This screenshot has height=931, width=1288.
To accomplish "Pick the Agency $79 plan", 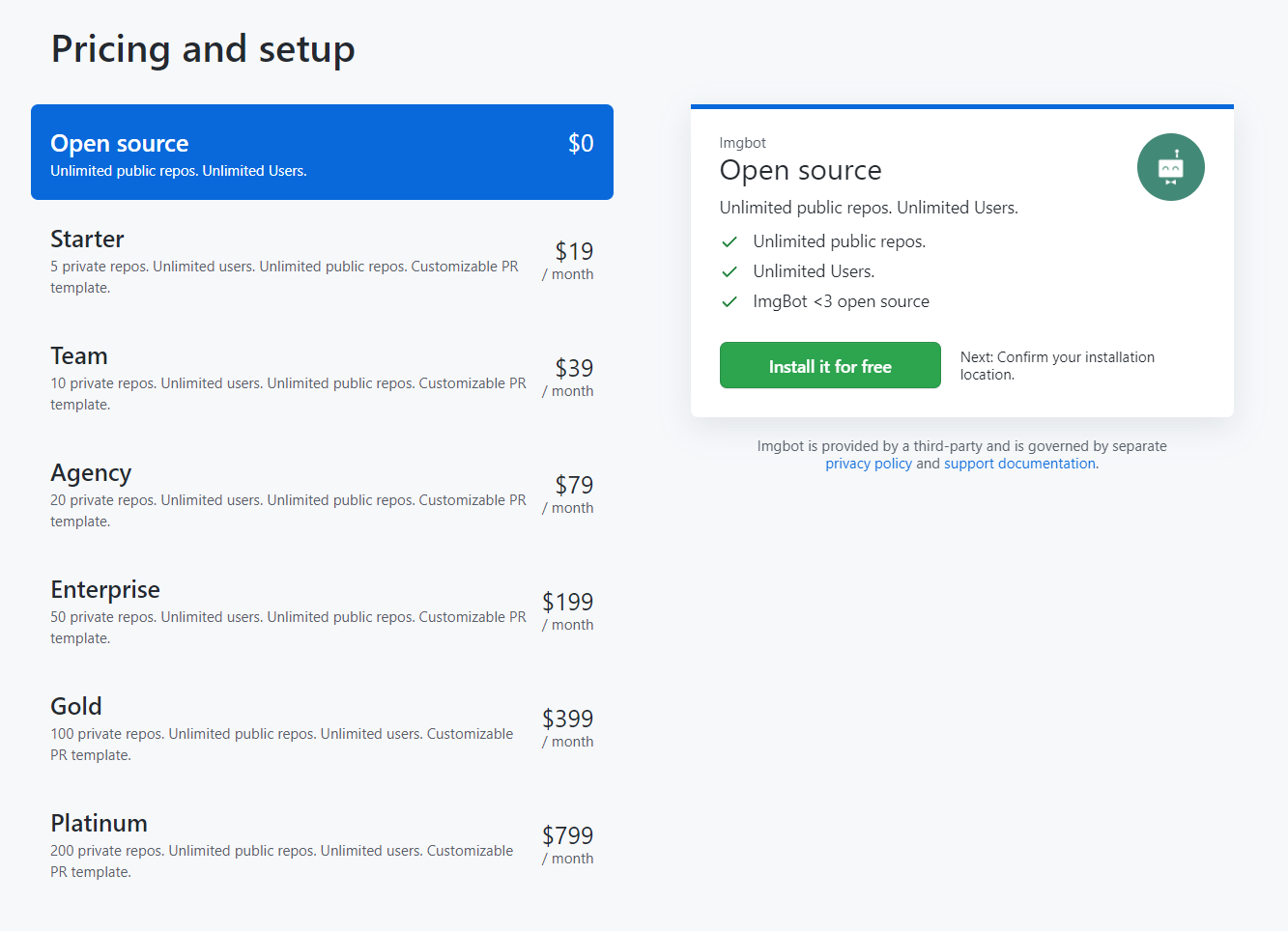I will [x=322, y=495].
